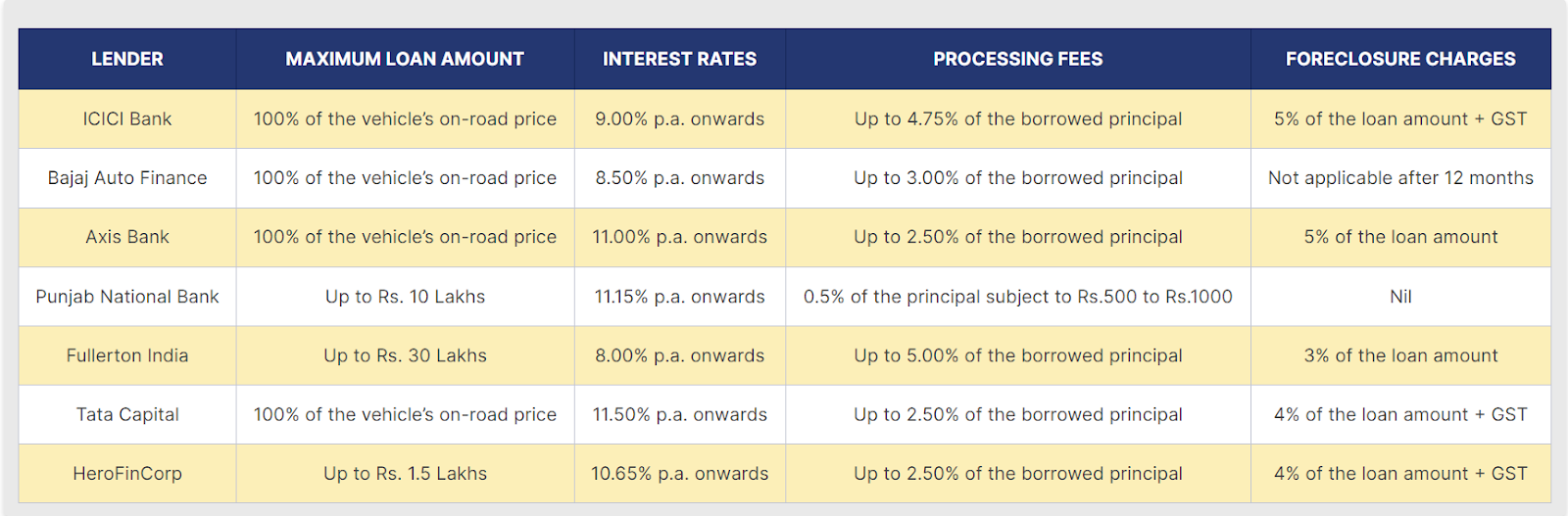
Task: Click the Bajaj Auto Finance cell
Action: (x=127, y=178)
